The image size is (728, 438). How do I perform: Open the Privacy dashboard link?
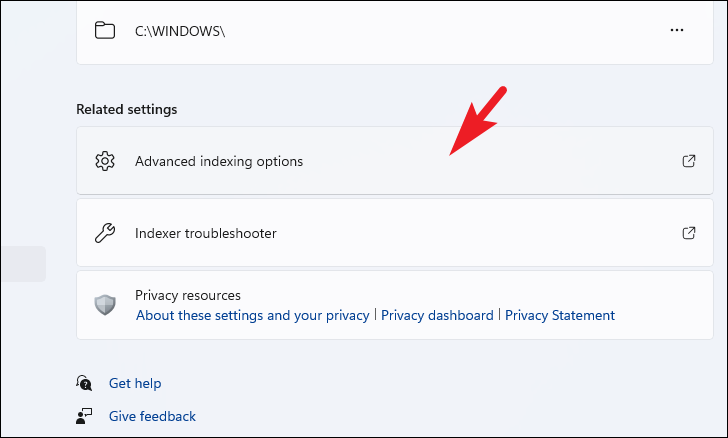[437, 315]
